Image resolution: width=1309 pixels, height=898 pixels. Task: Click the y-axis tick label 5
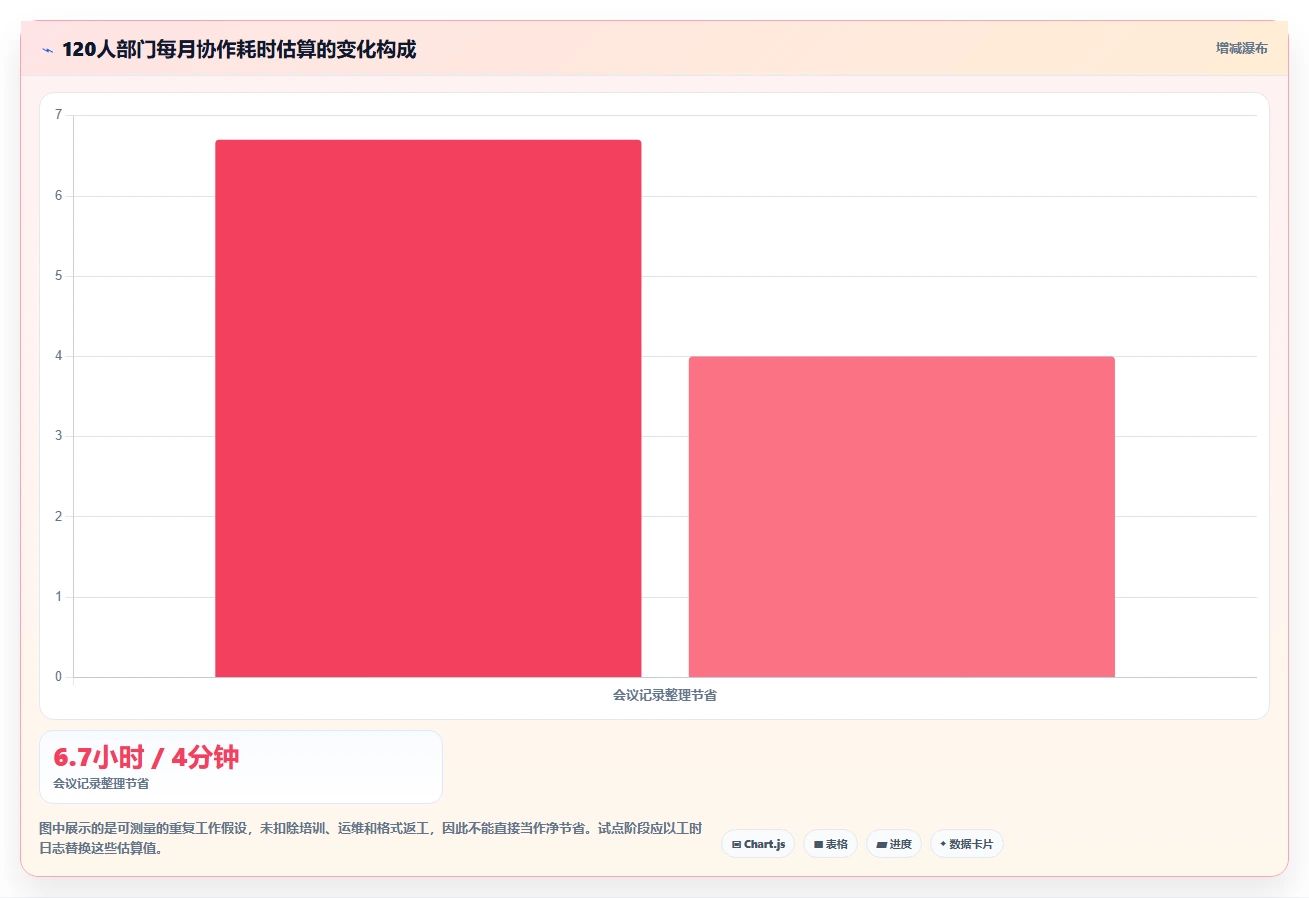pos(58,276)
